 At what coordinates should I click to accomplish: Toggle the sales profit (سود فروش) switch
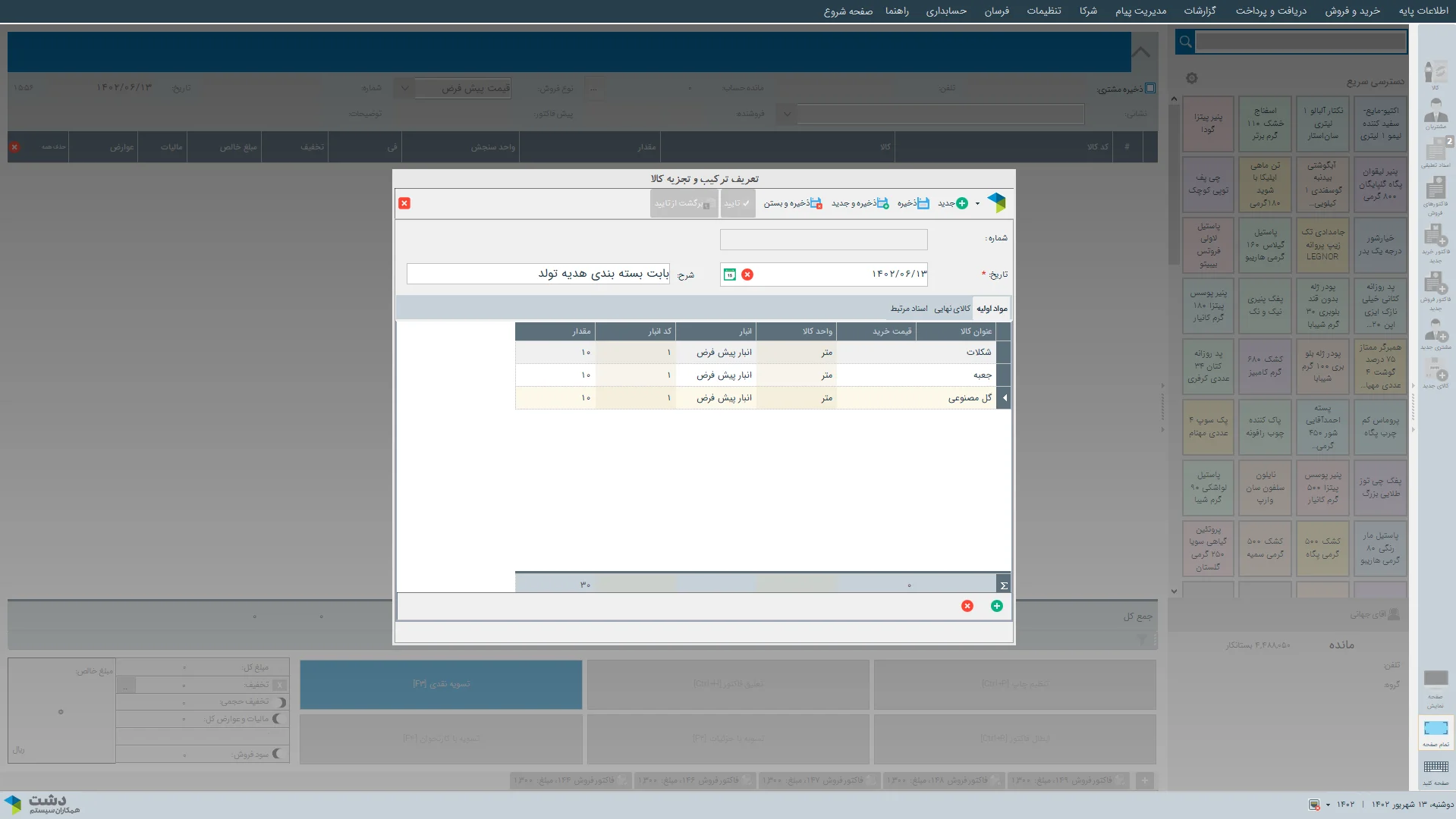click(278, 754)
